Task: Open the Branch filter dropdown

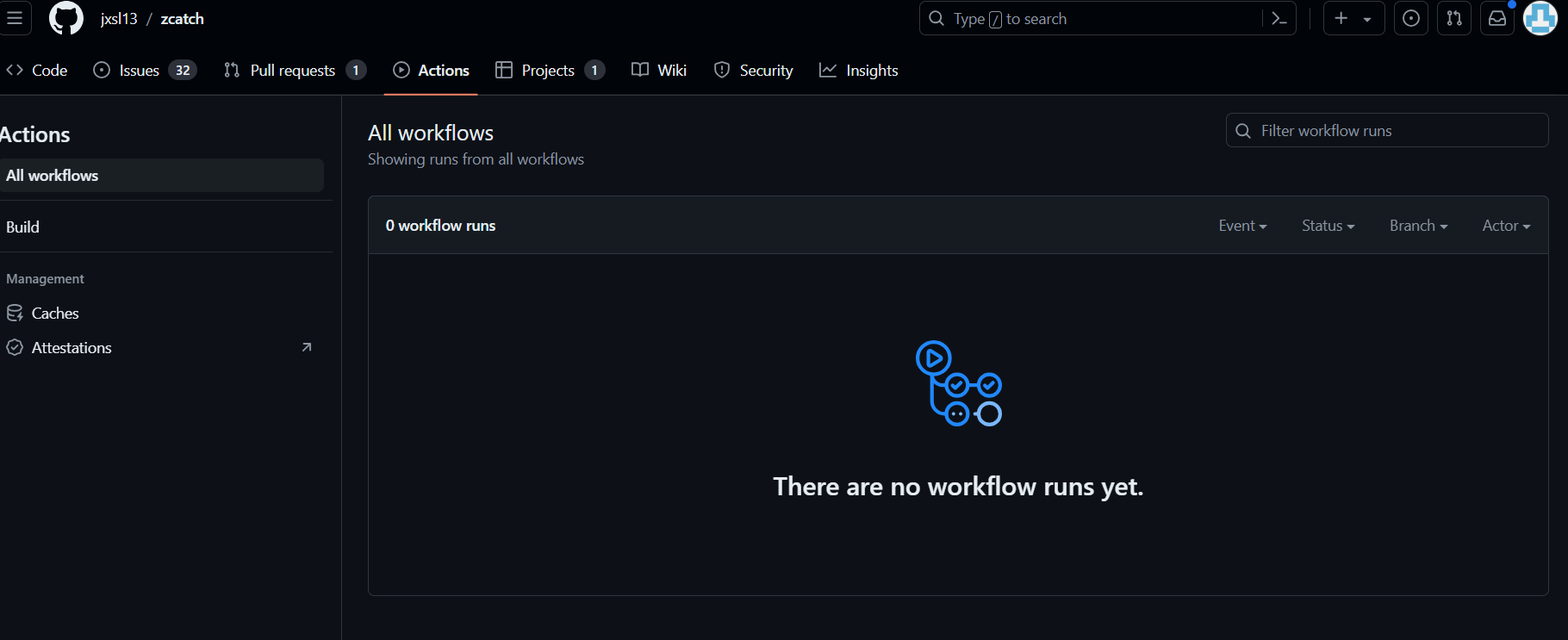Action: click(1418, 226)
